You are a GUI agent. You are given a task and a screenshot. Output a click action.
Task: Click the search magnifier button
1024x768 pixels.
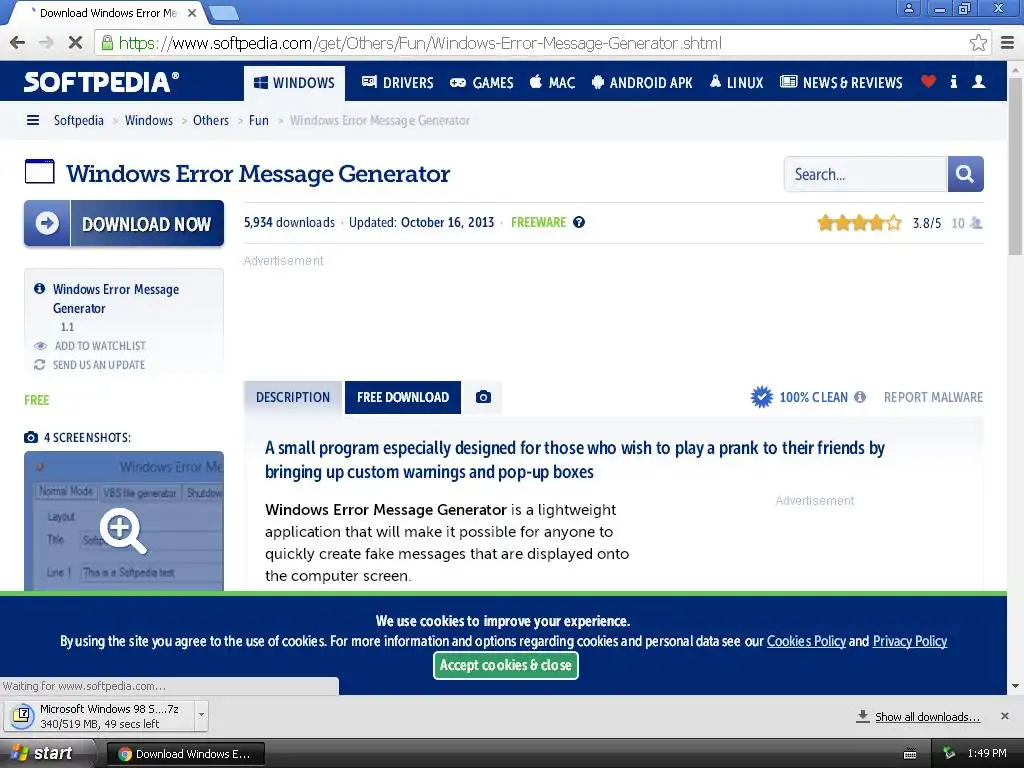(x=965, y=174)
